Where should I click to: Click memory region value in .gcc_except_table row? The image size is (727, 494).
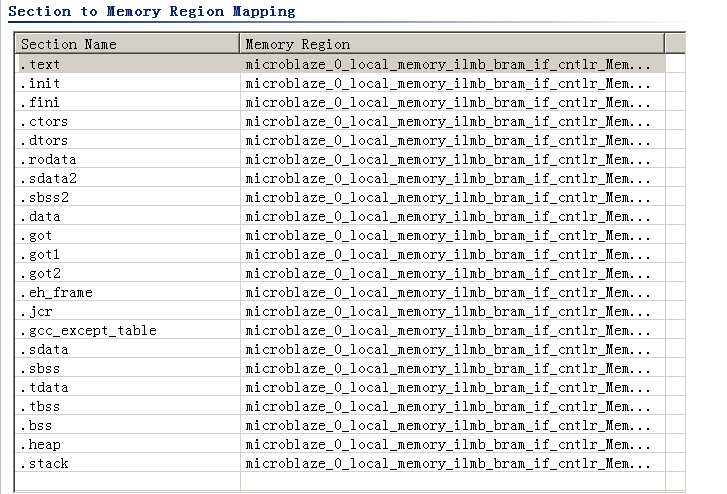coord(453,330)
